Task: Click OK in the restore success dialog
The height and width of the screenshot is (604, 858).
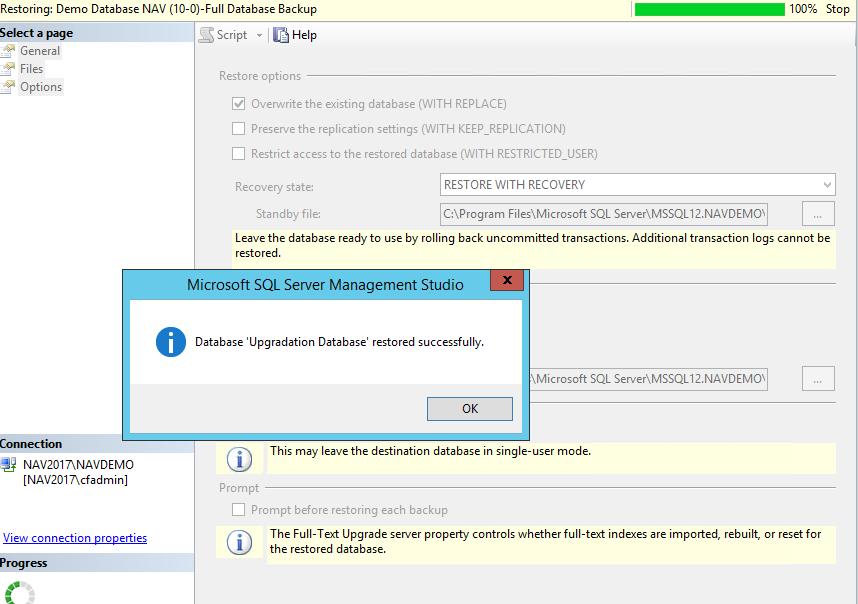Action: (469, 409)
